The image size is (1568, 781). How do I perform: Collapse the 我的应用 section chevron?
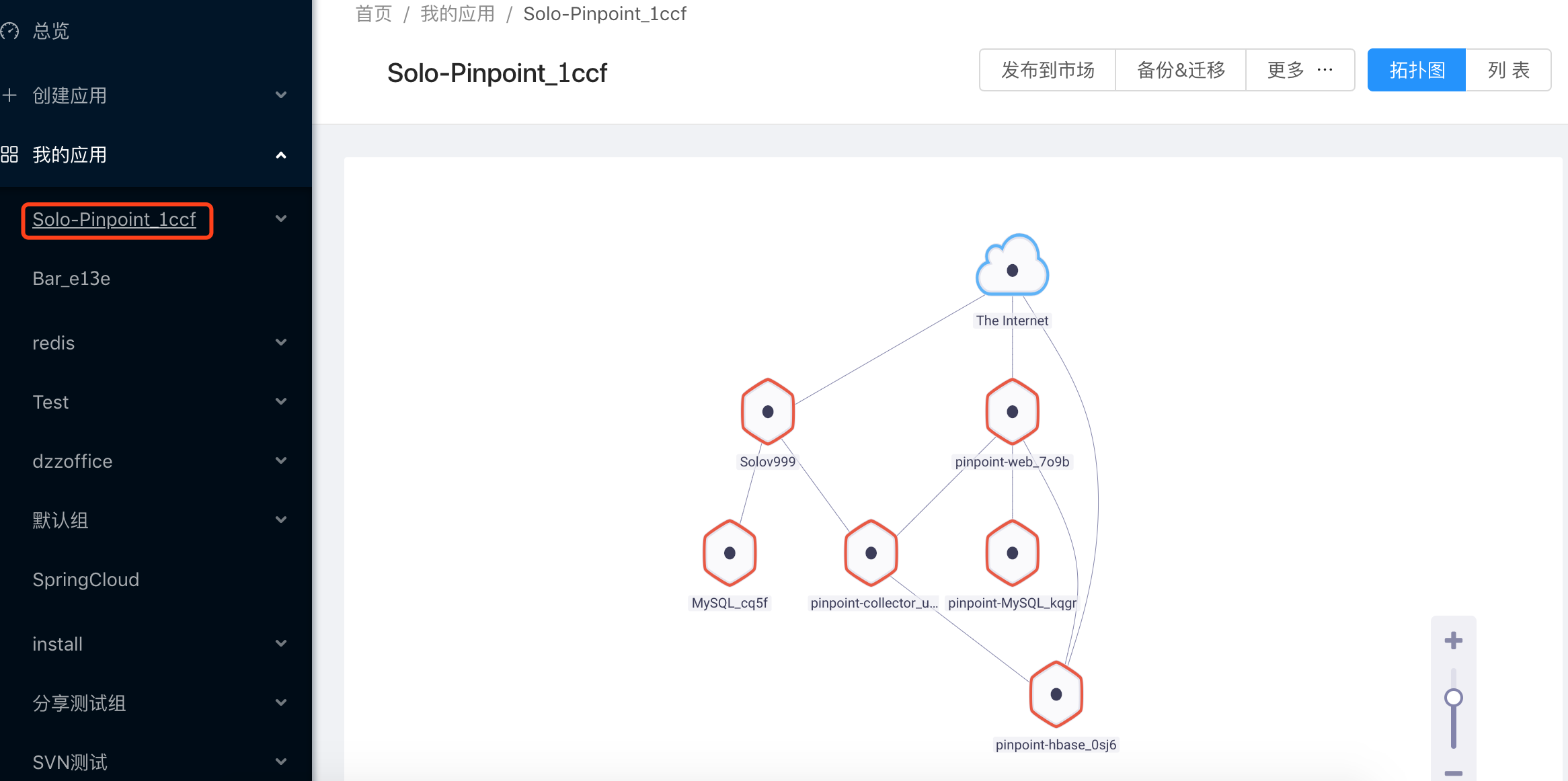281,155
